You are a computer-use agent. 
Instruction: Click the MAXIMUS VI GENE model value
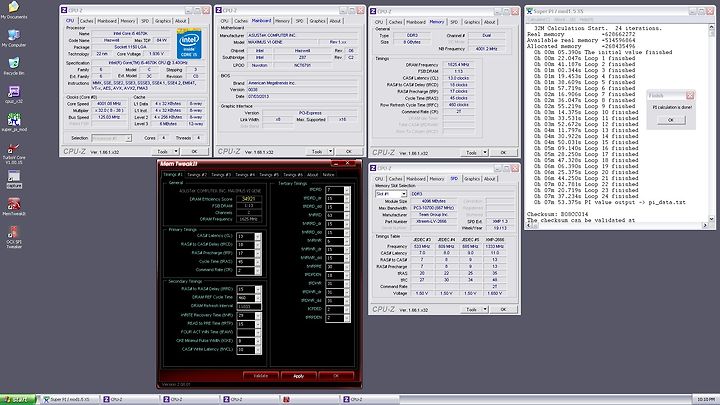click(x=282, y=42)
